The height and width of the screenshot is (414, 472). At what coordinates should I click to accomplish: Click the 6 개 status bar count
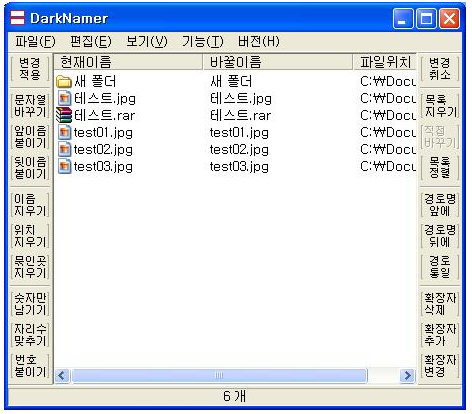tap(234, 396)
